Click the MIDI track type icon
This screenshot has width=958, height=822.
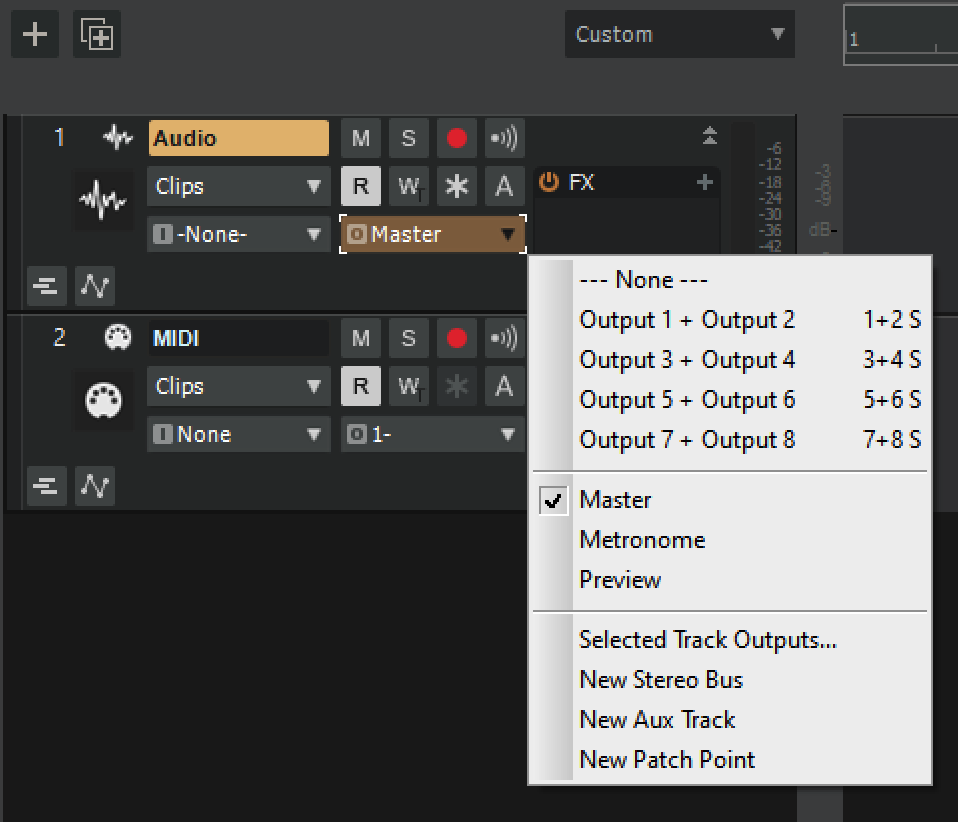coord(117,337)
